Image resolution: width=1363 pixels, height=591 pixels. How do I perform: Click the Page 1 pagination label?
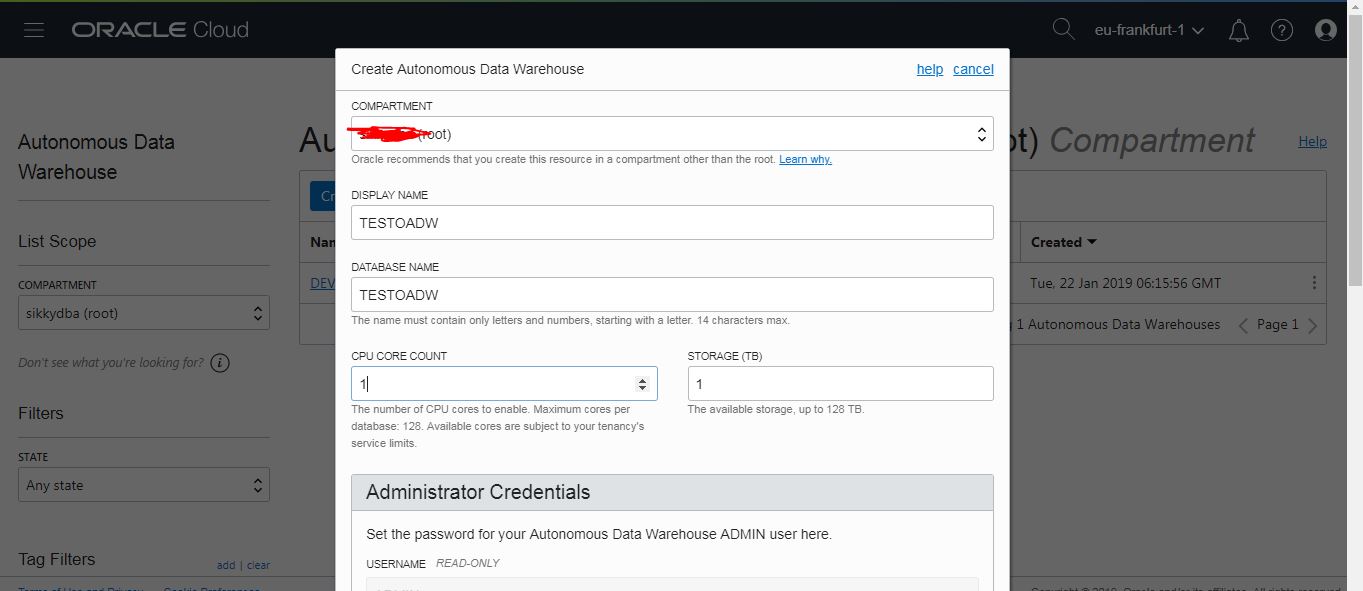[x=1278, y=325]
